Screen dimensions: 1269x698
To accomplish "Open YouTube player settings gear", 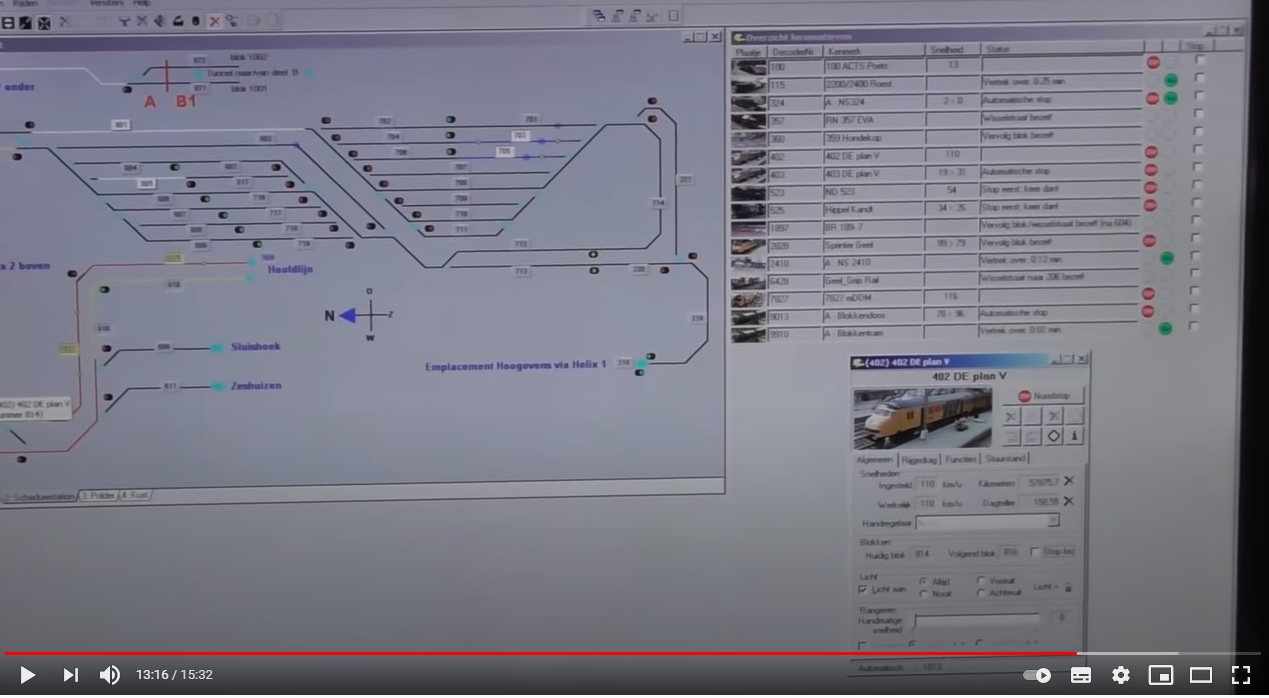I will (1121, 675).
